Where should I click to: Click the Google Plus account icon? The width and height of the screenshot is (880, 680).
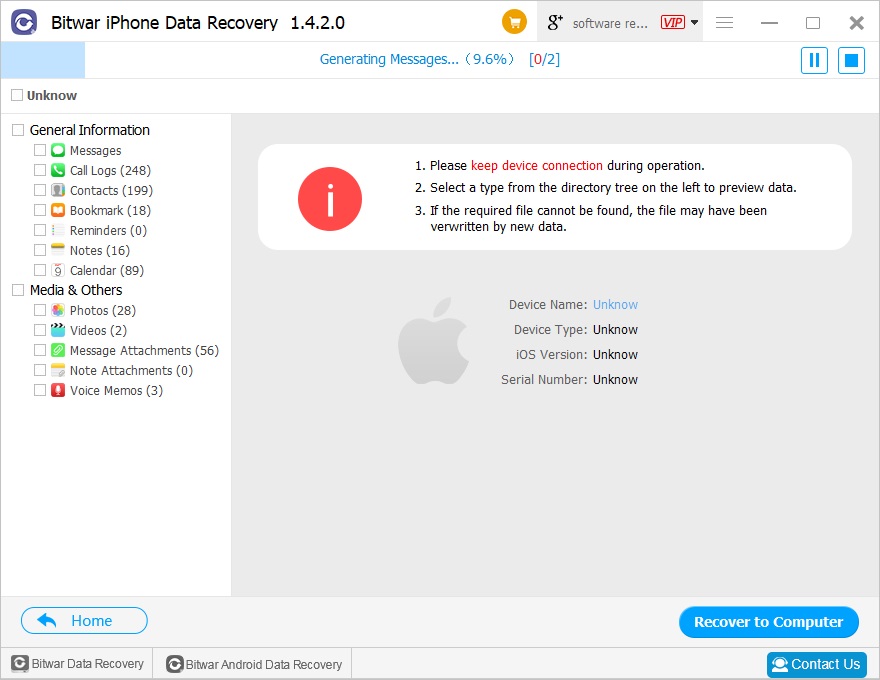[554, 22]
